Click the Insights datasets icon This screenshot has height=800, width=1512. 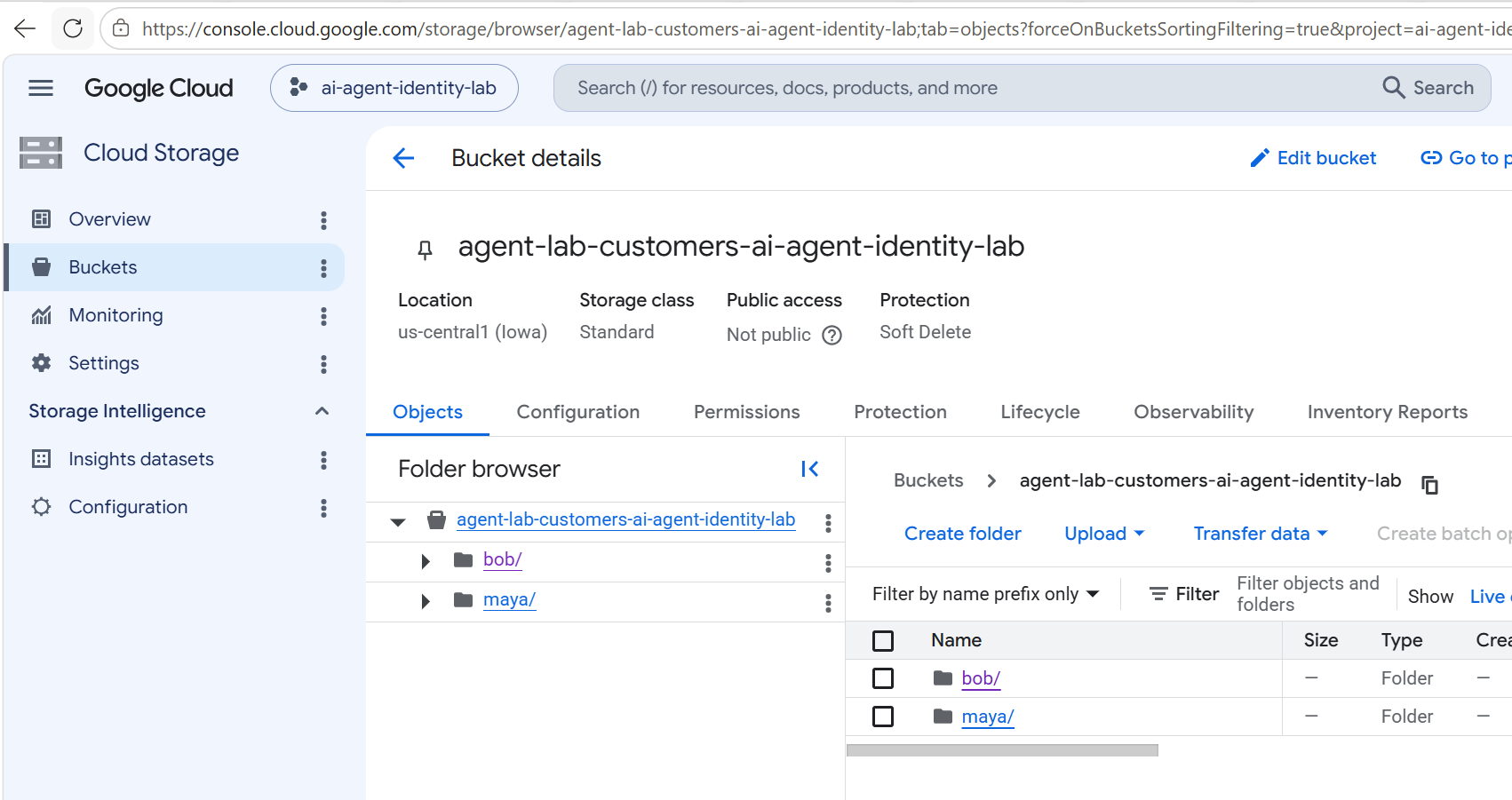(x=41, y=459)
